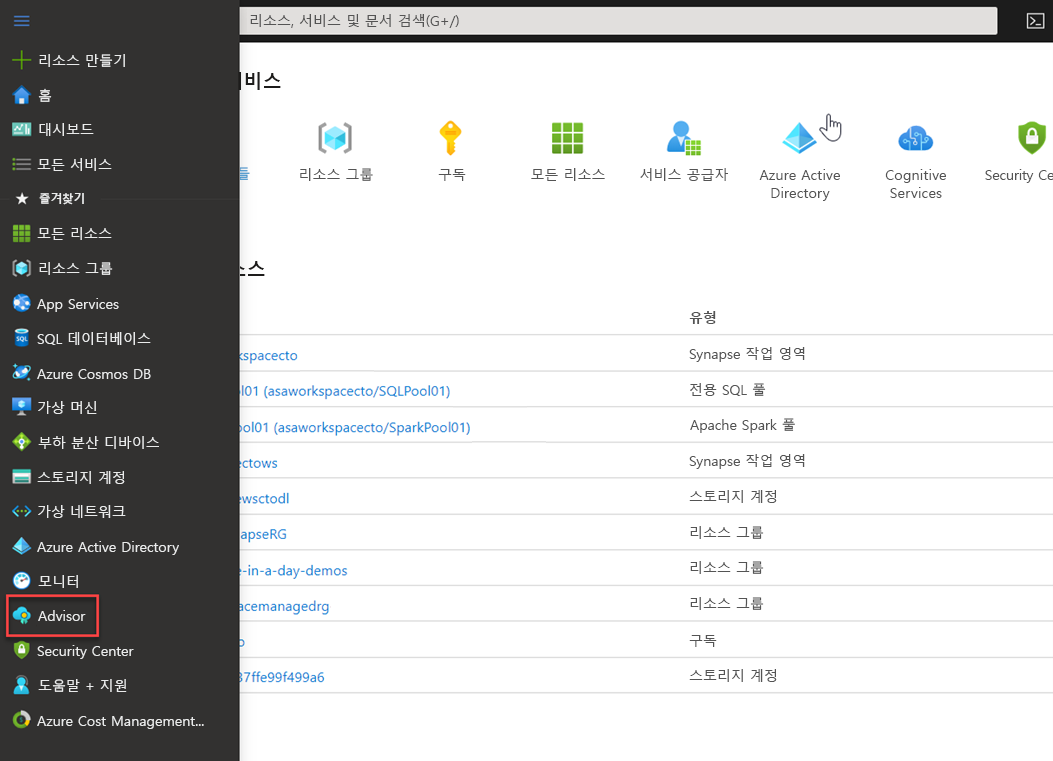
Task: Select '도움말 + 지원' sidebar entry
Action: [82, 685]
